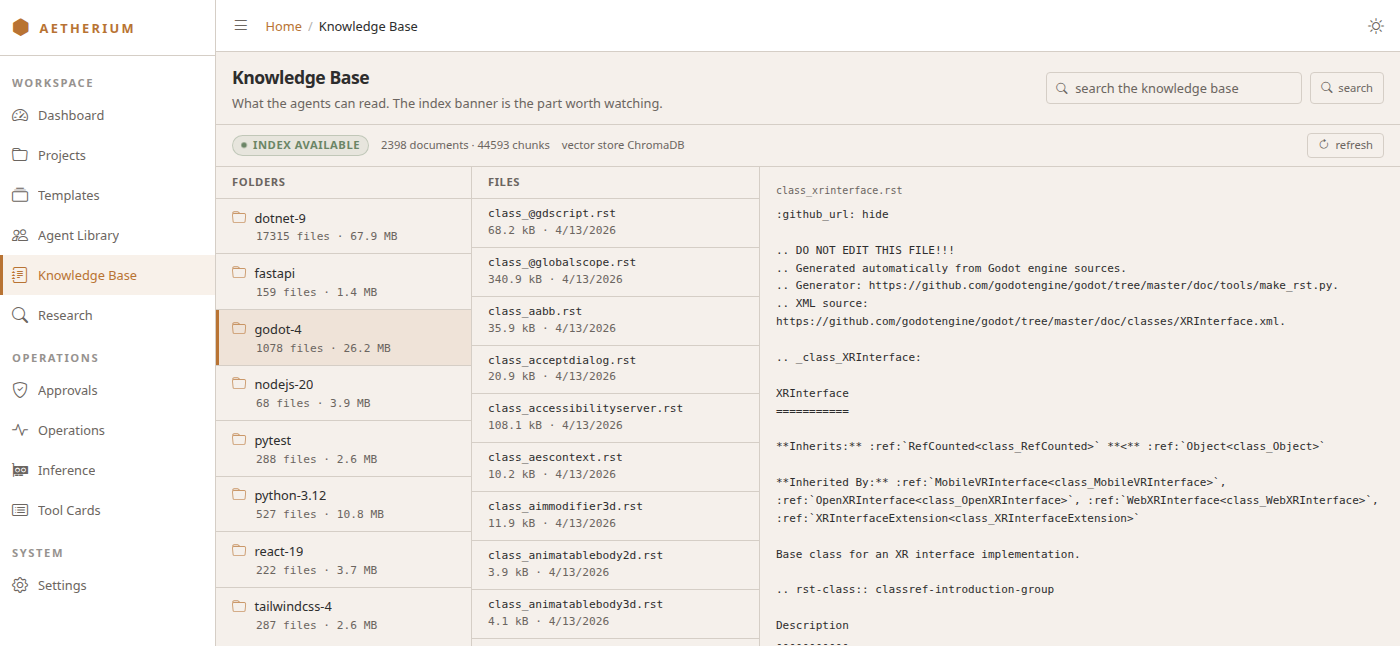Click the python-3.12 folder icon
This screenshot has height=646, width=1400.
tap(239, 494)
